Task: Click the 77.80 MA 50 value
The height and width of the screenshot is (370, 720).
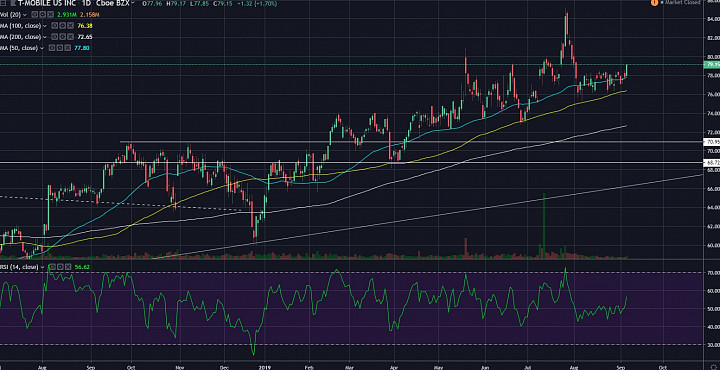Action: point(82,48)
